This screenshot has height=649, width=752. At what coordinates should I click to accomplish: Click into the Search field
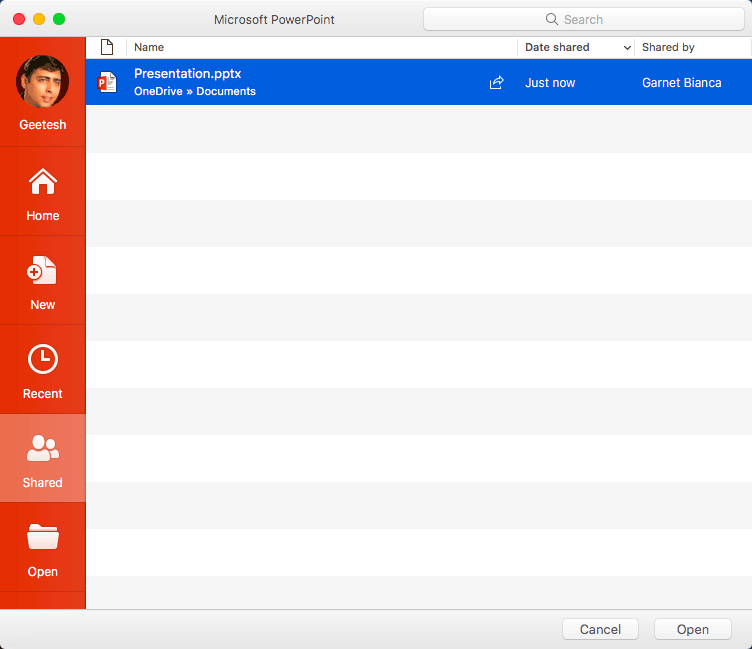tap(600, 19)
